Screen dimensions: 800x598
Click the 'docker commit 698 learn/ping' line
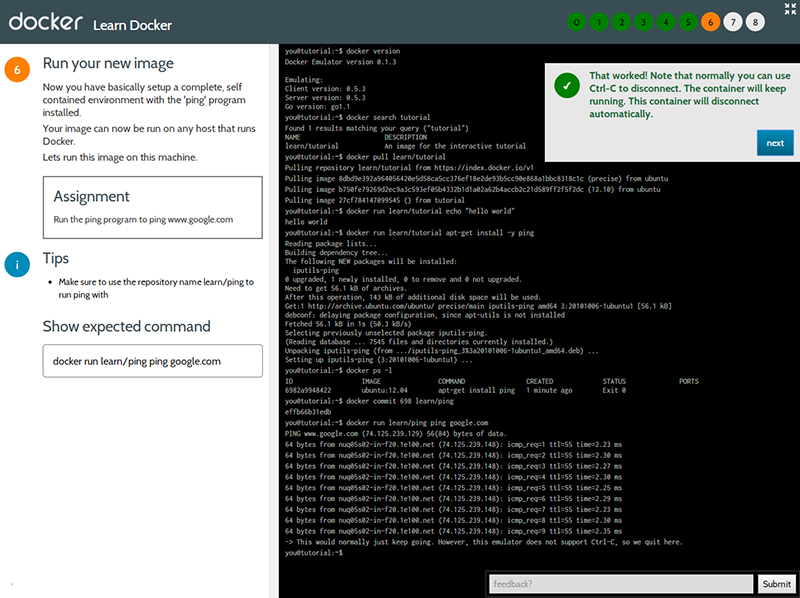[x=369, y=401]
